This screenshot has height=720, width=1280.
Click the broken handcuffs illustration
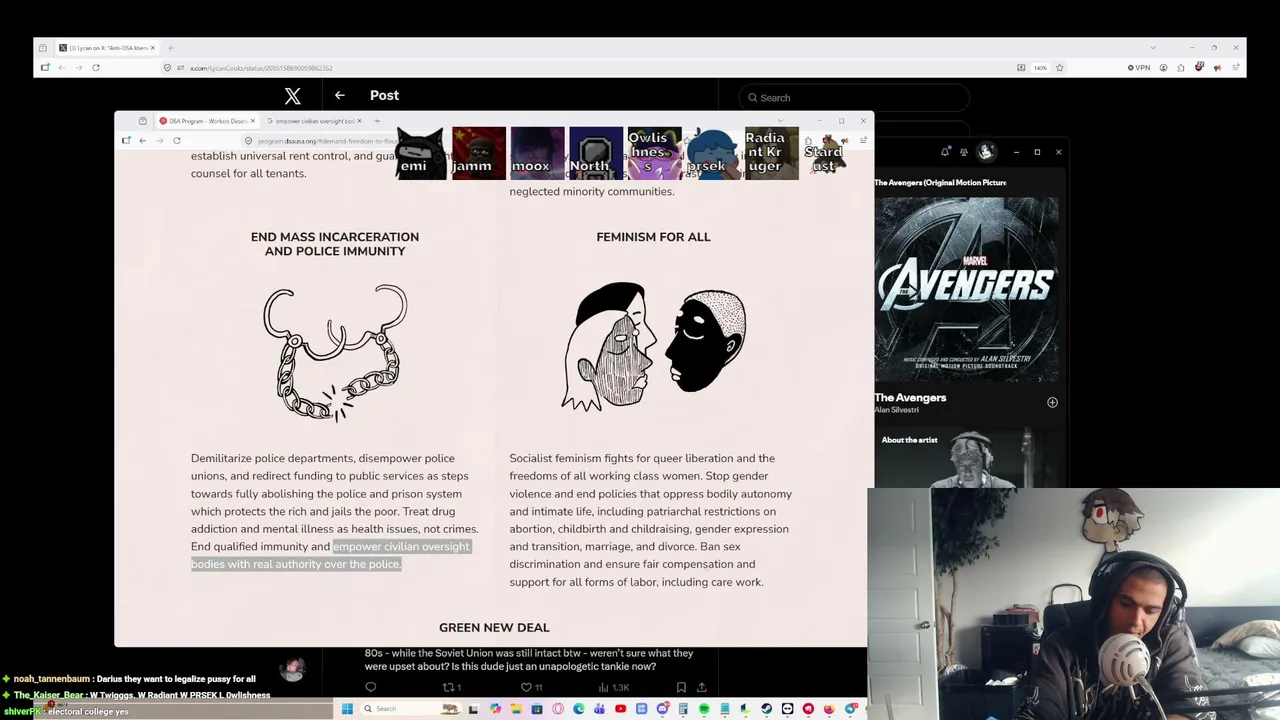pyautogui.click(x=336, y=352)
